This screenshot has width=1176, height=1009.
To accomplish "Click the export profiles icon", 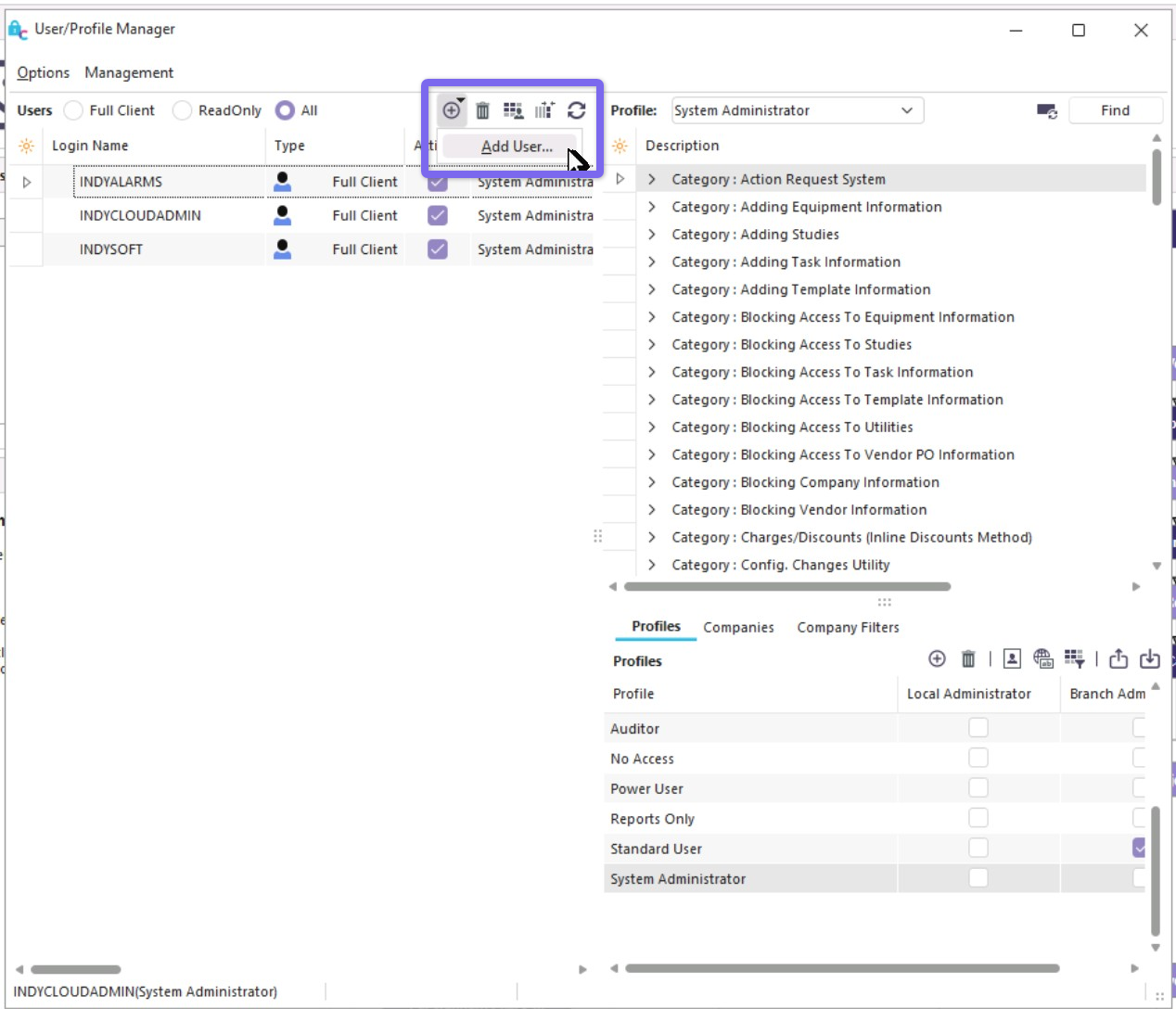I will (1118, 658).
